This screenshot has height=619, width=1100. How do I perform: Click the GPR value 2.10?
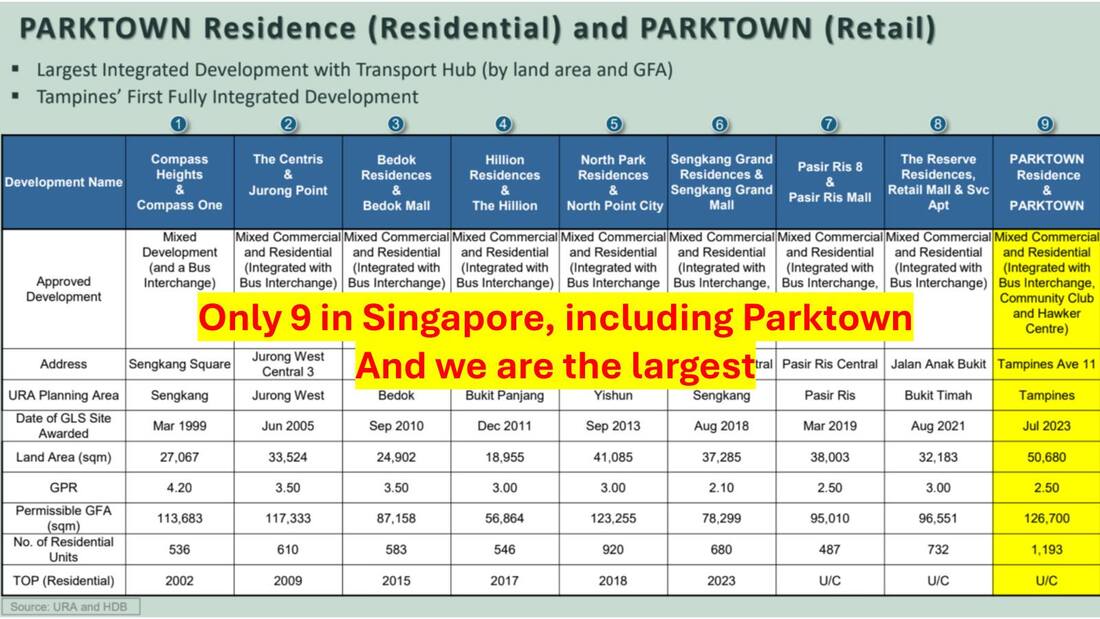(x=721, y=488)
